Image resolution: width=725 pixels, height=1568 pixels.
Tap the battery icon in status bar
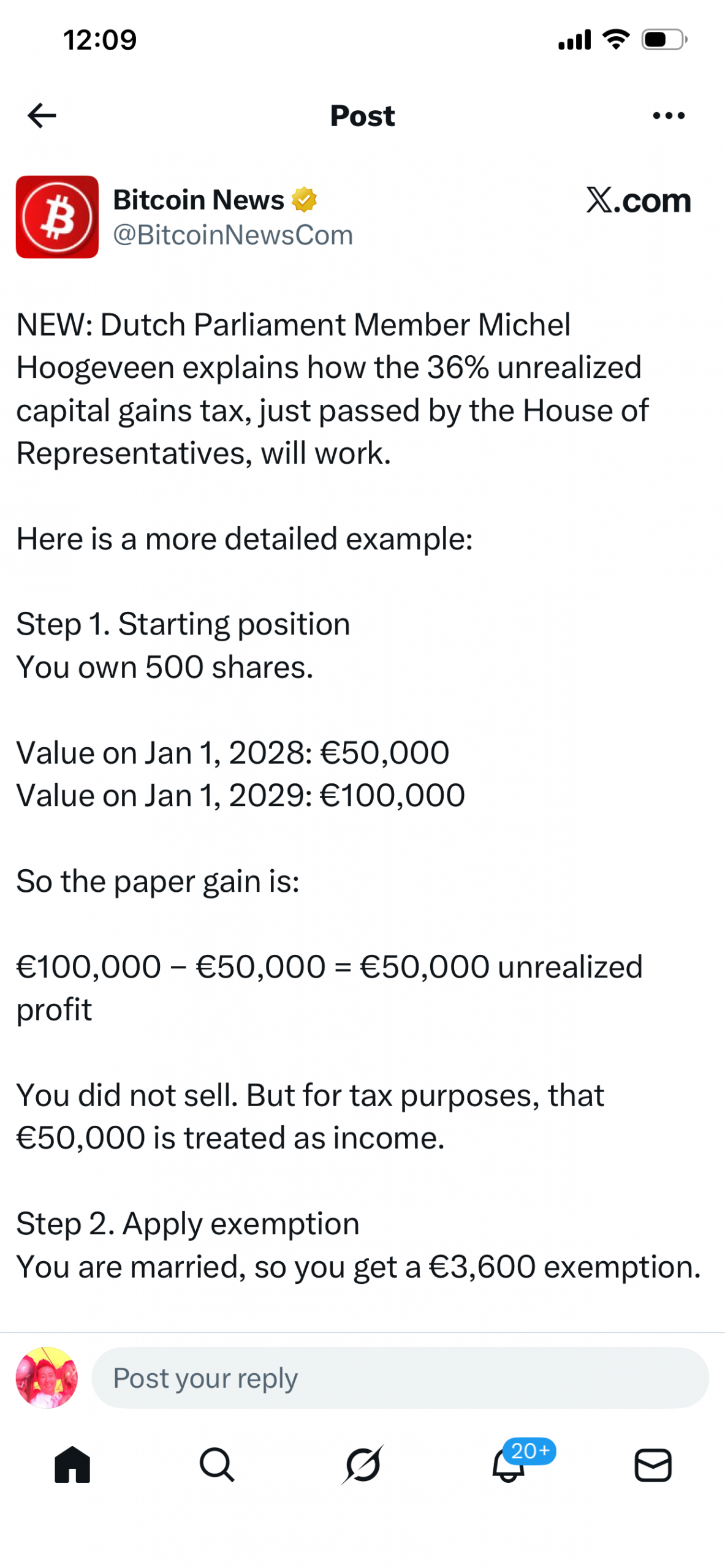664,40
